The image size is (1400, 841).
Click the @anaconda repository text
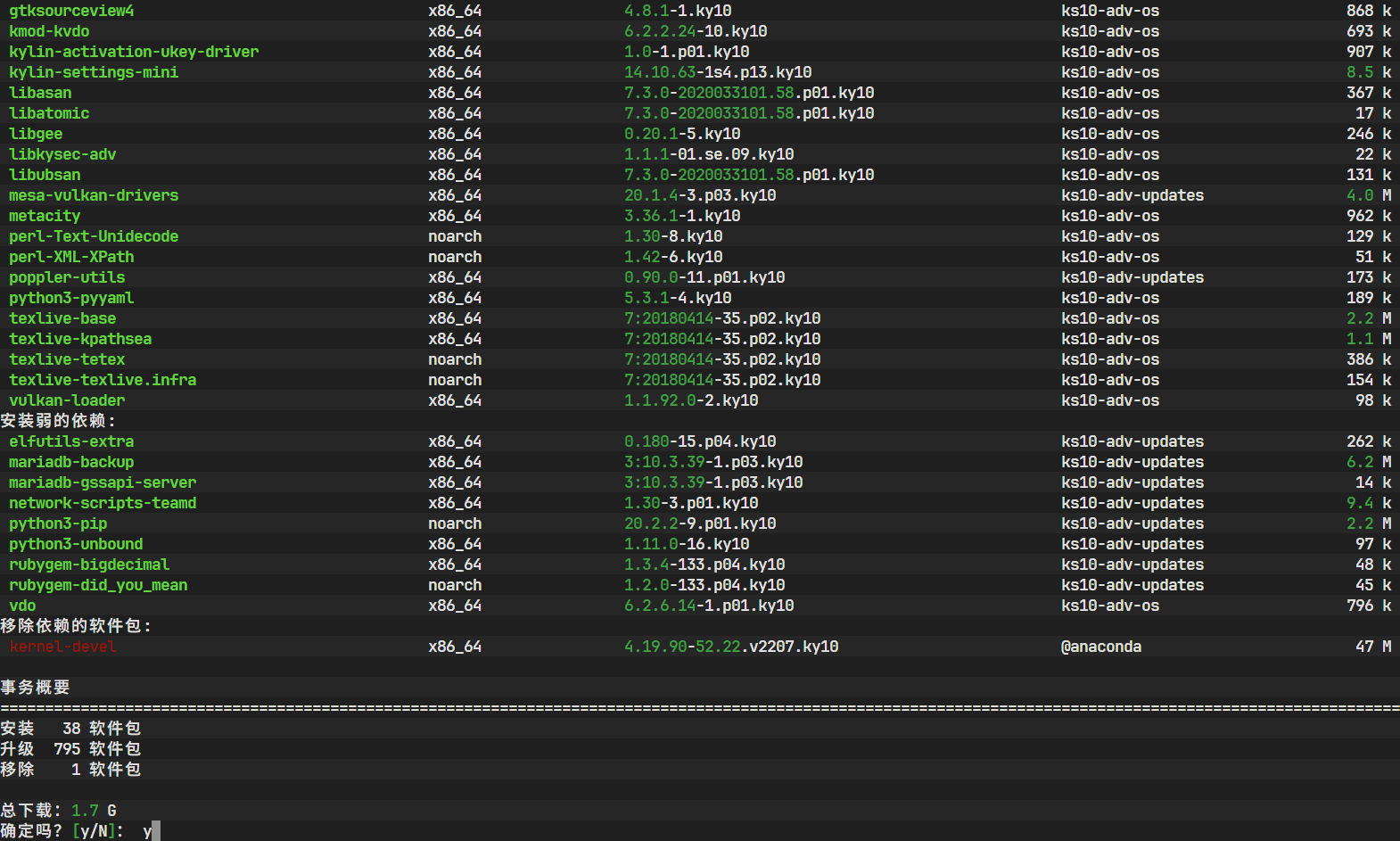tap(1101, 647)
